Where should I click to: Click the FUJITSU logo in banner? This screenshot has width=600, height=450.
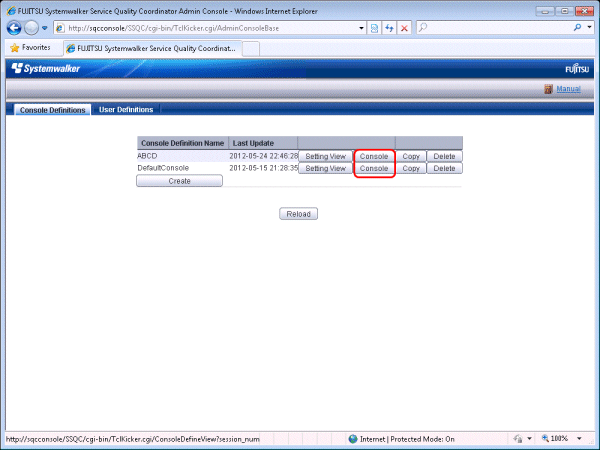click(577, 69)
